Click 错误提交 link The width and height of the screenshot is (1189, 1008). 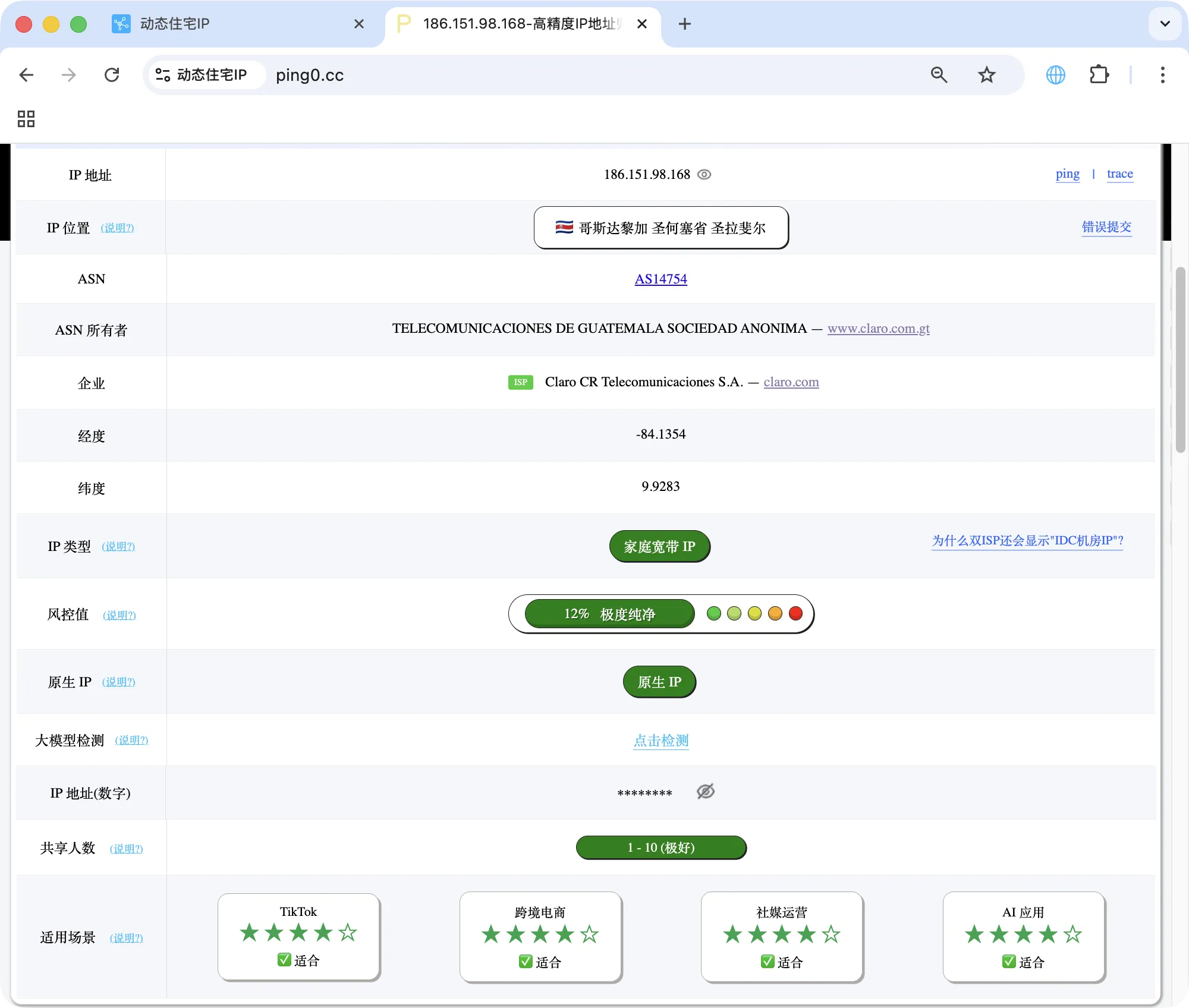[x=1106, y=227]
